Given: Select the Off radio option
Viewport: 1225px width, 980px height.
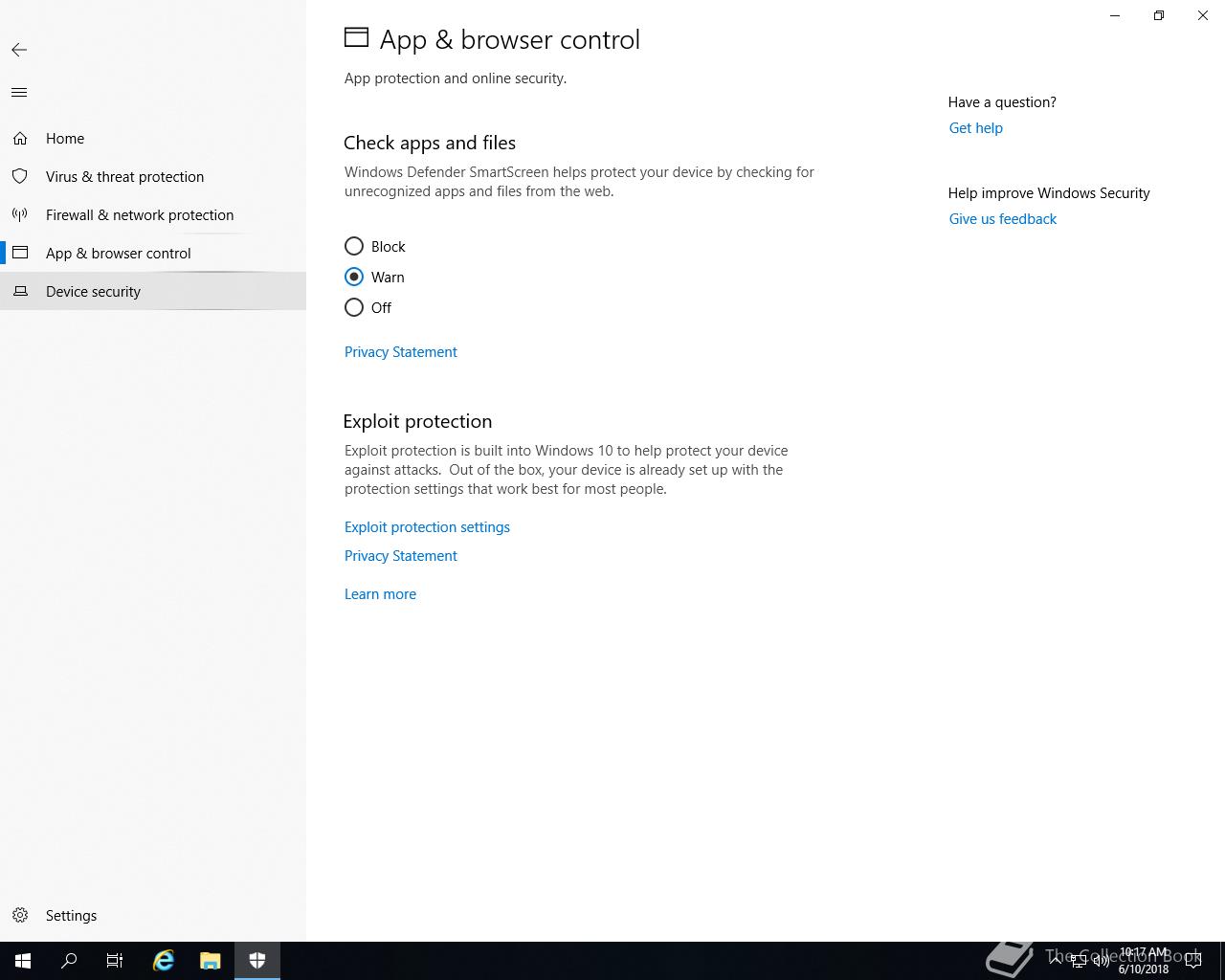Looking at the screenshot, I should pos(354,308).
